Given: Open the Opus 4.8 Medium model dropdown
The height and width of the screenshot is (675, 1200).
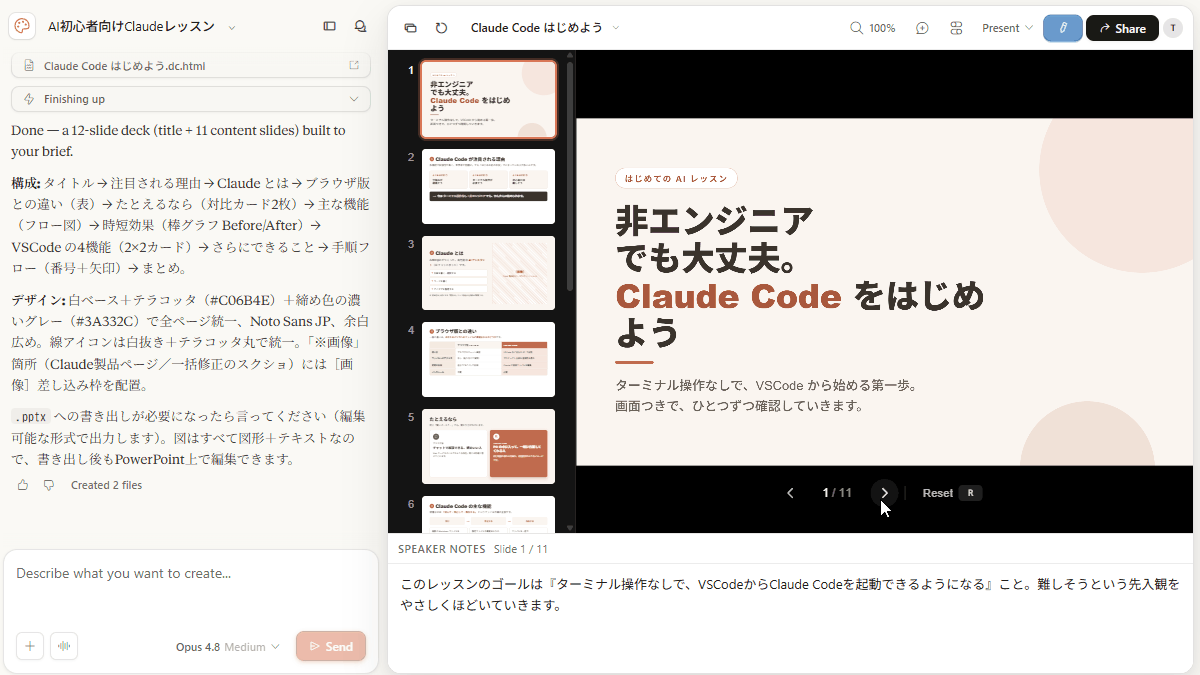Looking at the screenshot, I should [x=228, y=647].
